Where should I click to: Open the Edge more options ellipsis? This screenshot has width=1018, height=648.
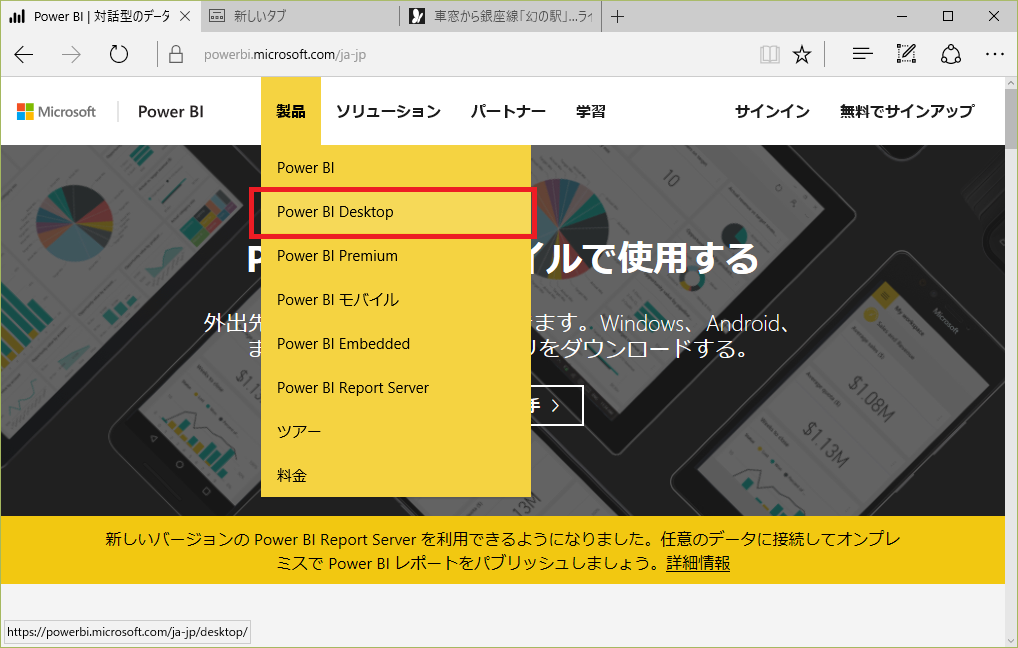click(x=995, y=55)
